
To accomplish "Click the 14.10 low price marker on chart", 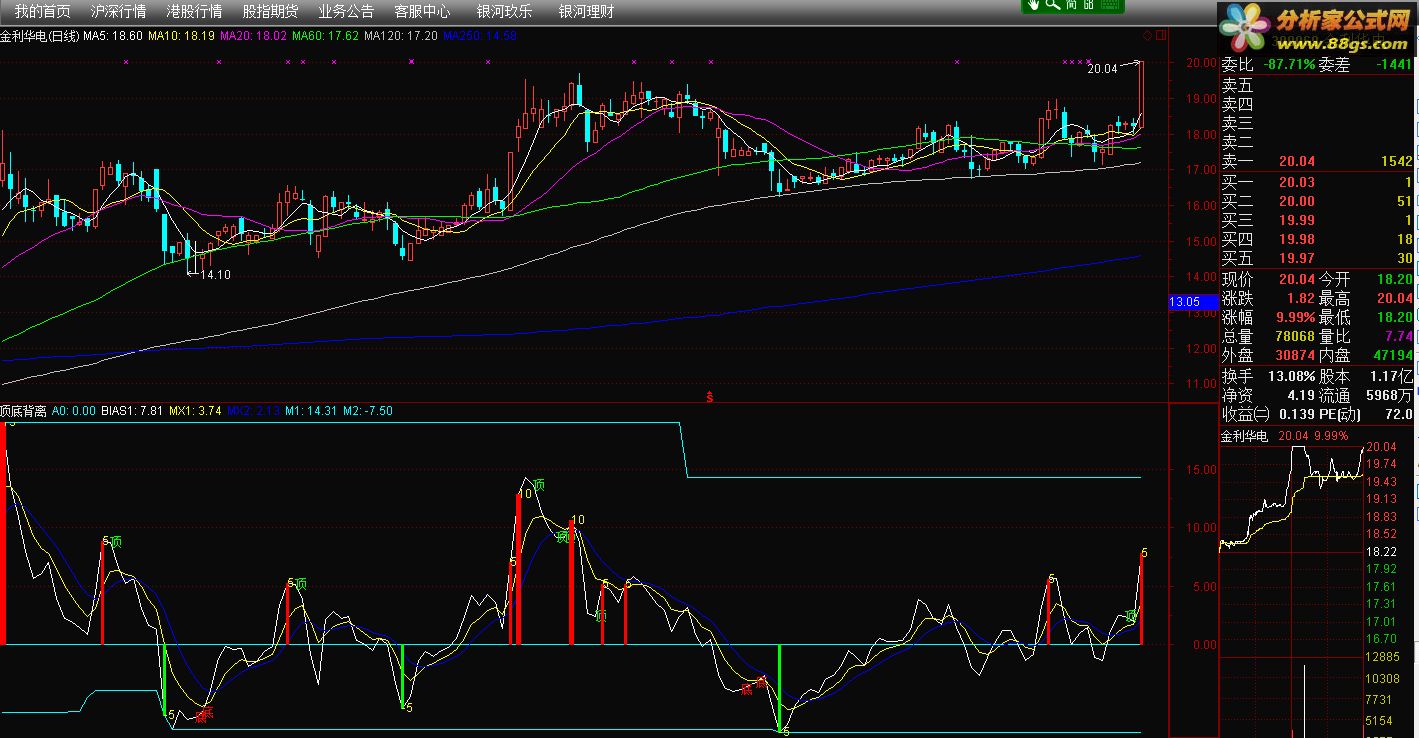I will coord(216,274).
